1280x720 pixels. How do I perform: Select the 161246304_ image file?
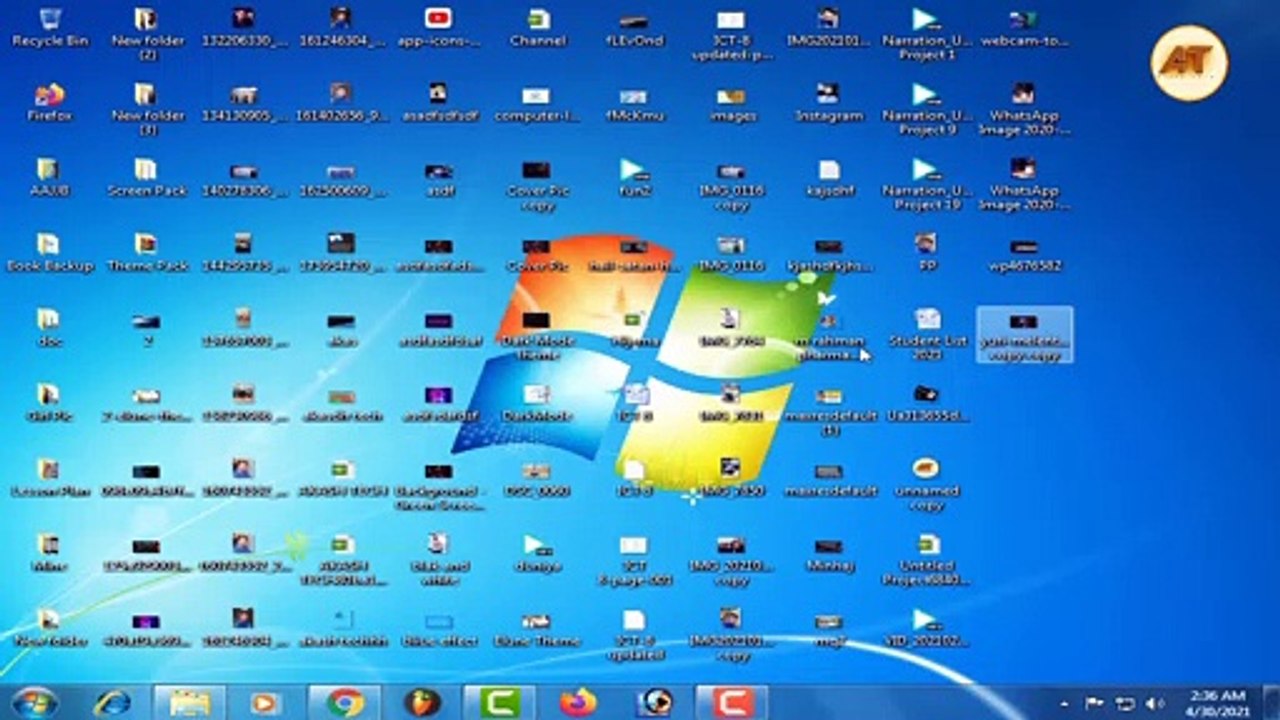coord(341,28)
